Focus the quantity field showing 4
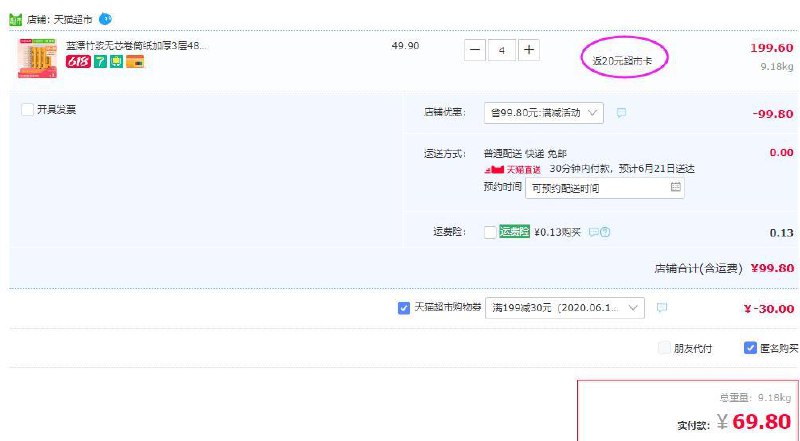This screenshot has height=441, width=800. 502,50
